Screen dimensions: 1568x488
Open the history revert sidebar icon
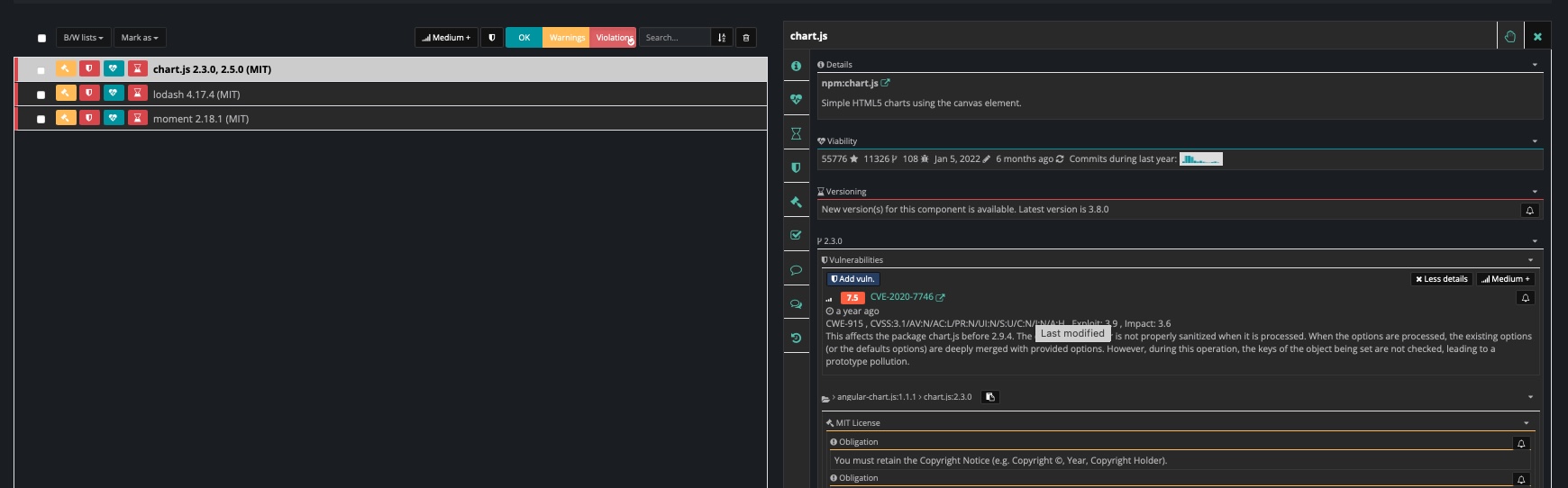[x=796, y=338]
